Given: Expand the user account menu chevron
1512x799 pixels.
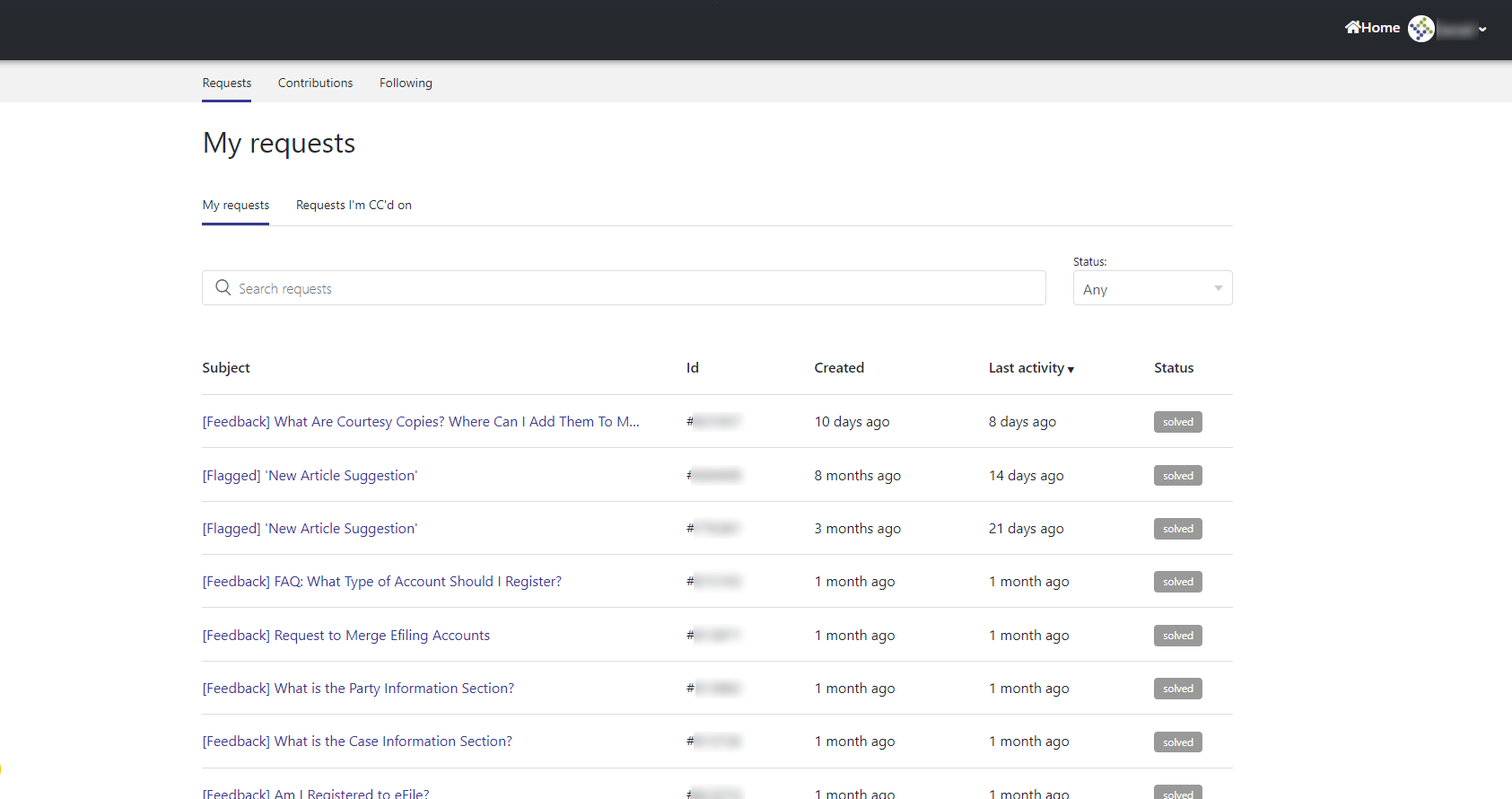Looking at the screenshot, I should pyautogui.click(x=1482, y=30).
